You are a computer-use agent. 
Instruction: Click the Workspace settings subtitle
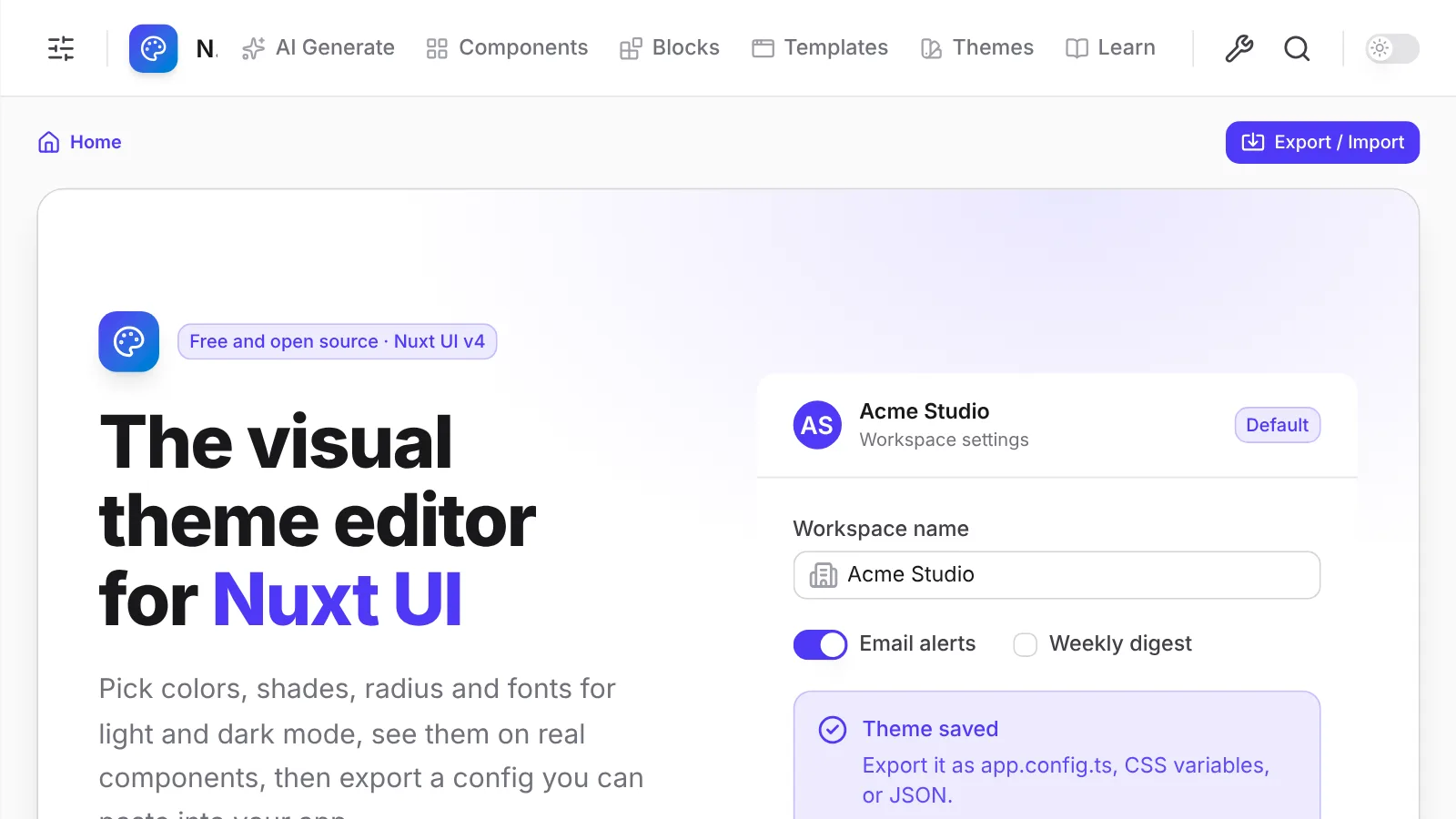(944, 440)
